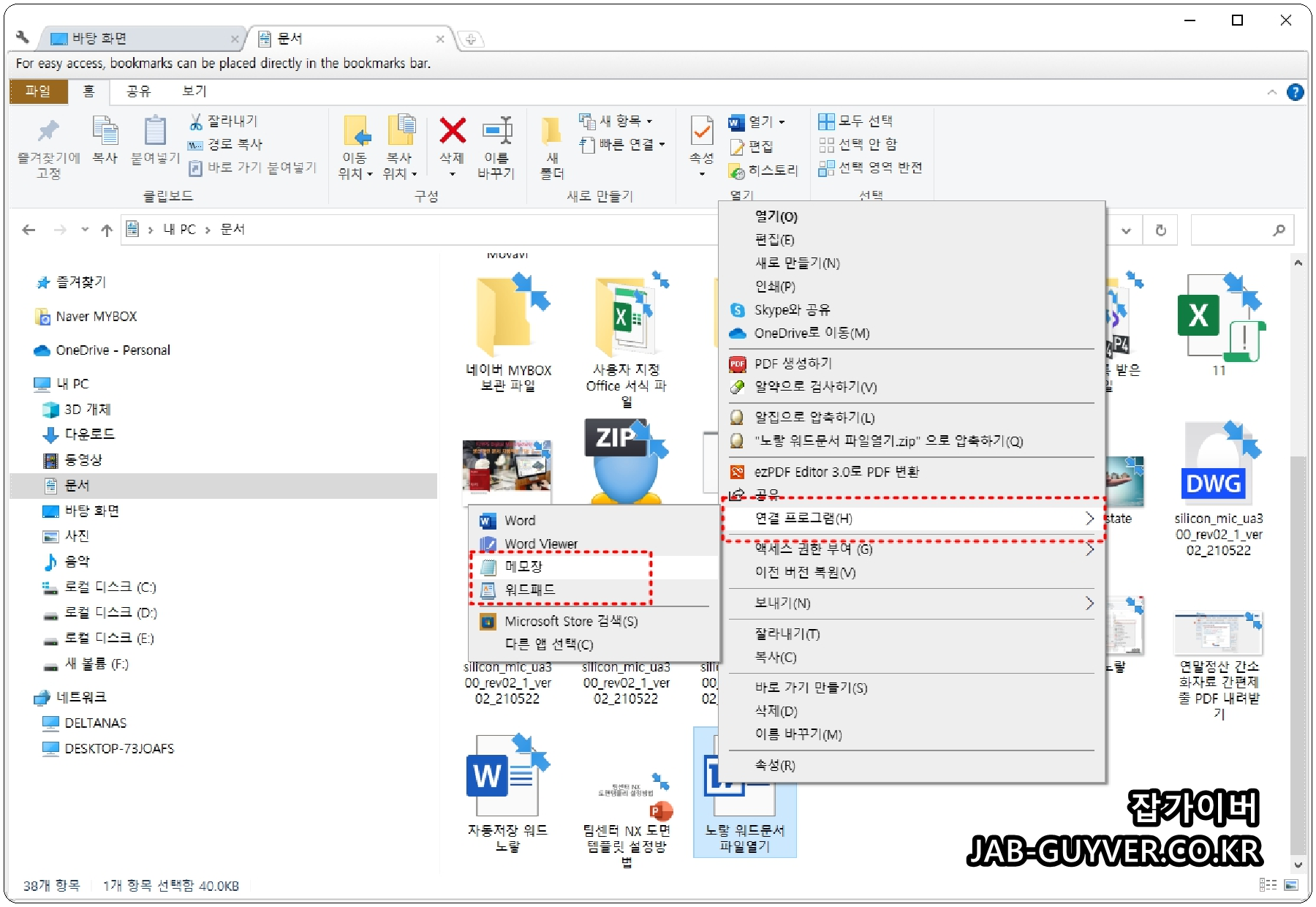Open recent locations dropdown arrow
This screenshot has height=907, width=1316.
85,230
